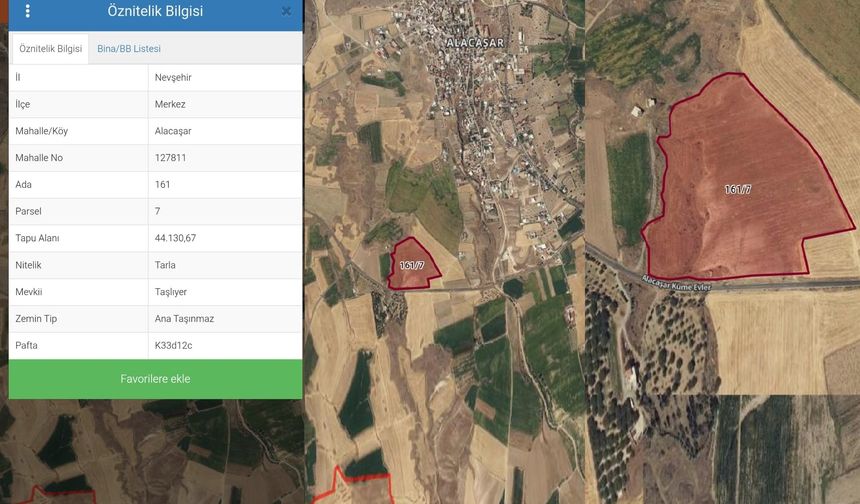Click the Nevşehir province value
This screenshot has height=504, width=860.
(173, 77)
